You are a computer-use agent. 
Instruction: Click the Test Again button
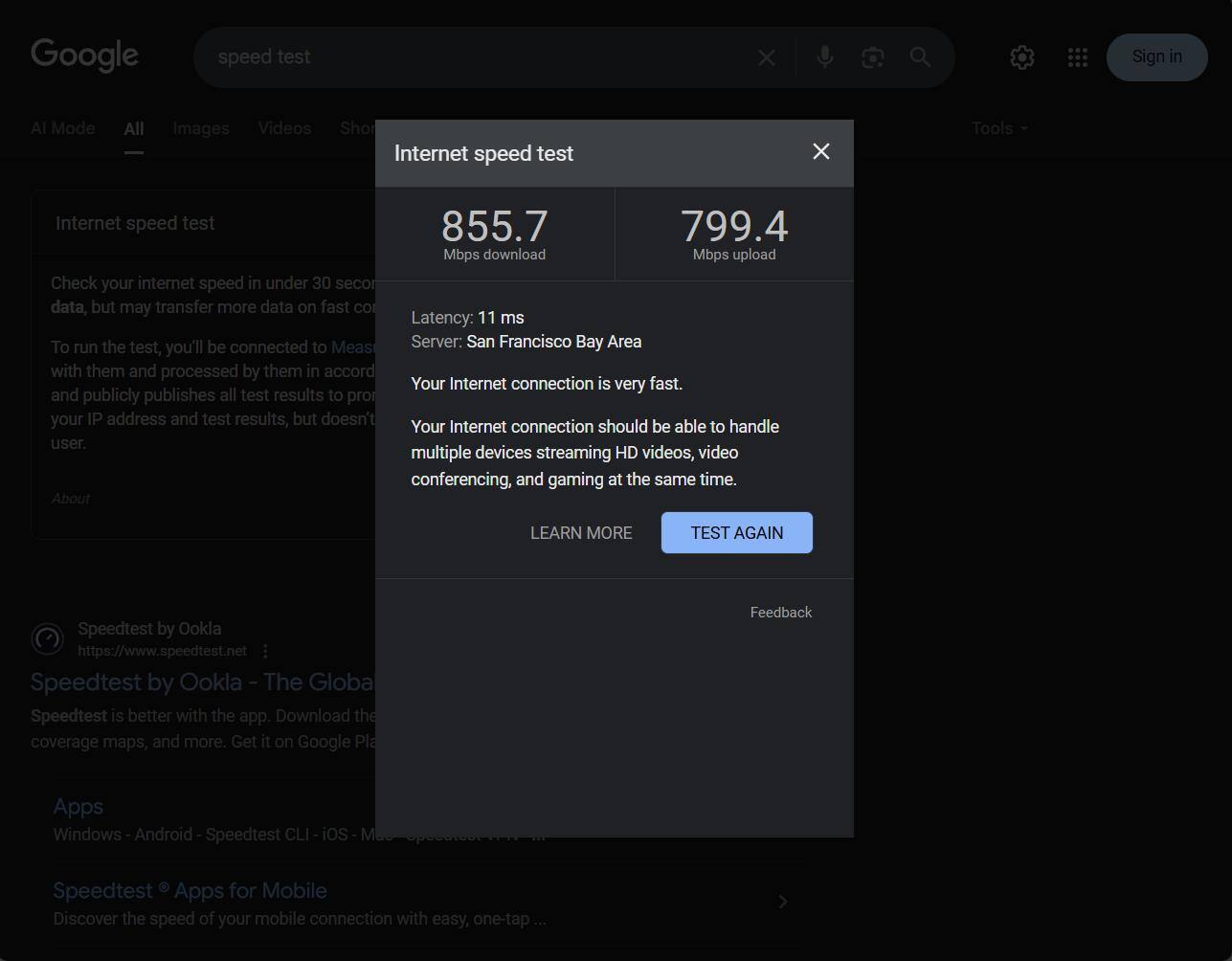736,533
